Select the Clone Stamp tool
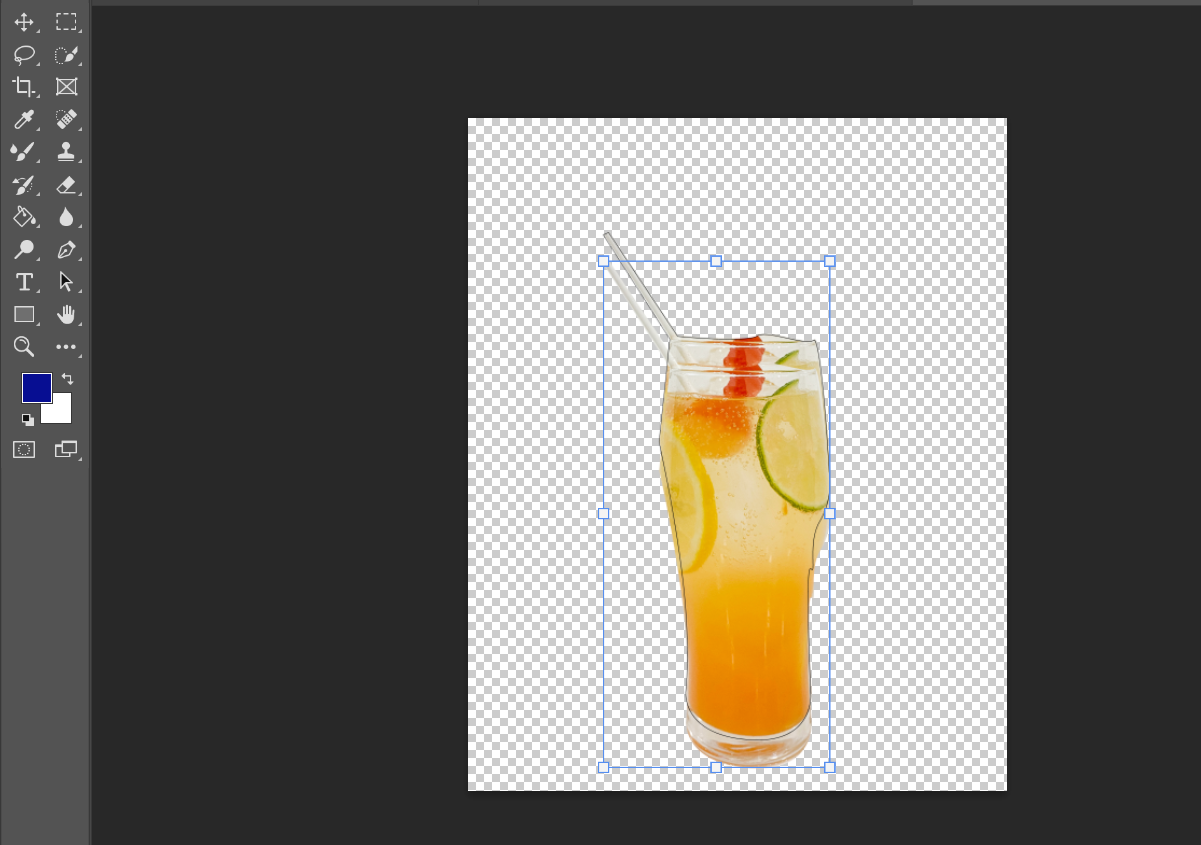The width and height of the screenshot is (1201, 845). coord(66,152)
